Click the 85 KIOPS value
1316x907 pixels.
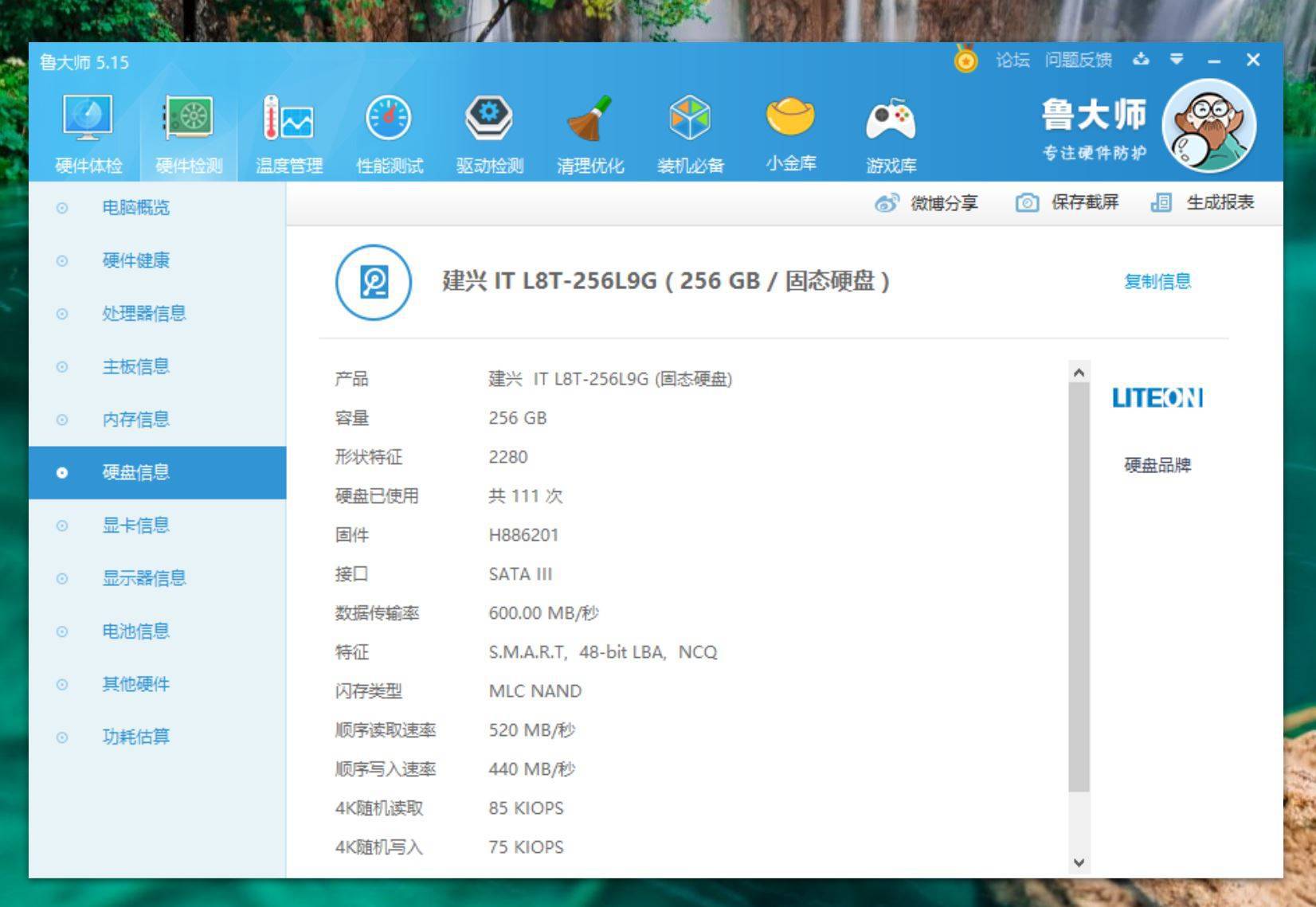coord(526,808)
